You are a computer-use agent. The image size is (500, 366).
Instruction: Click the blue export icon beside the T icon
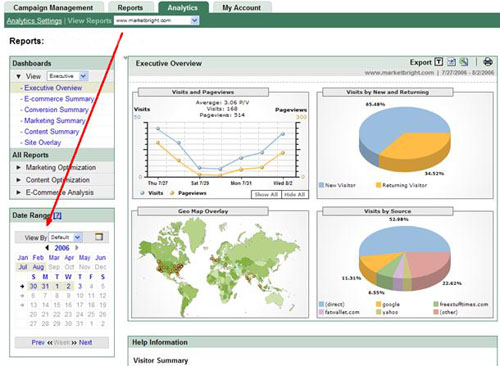point(451,62)
